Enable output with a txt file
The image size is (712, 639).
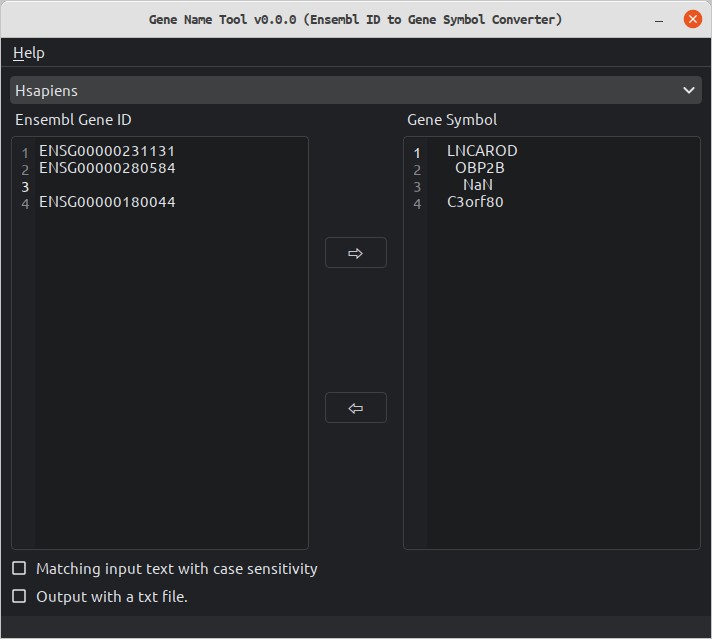tap(19, 596)
